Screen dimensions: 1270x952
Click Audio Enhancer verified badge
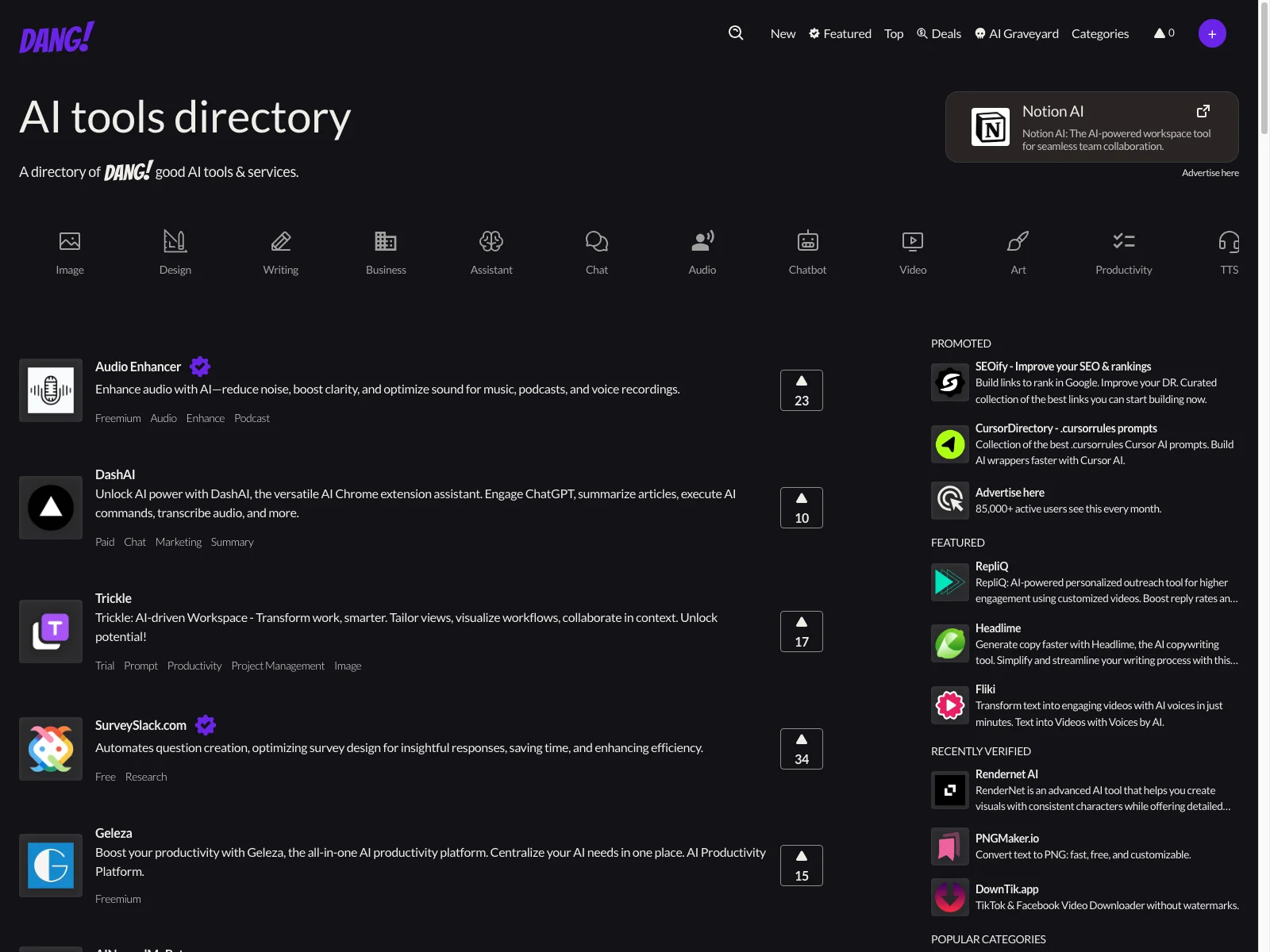(200, 367)
